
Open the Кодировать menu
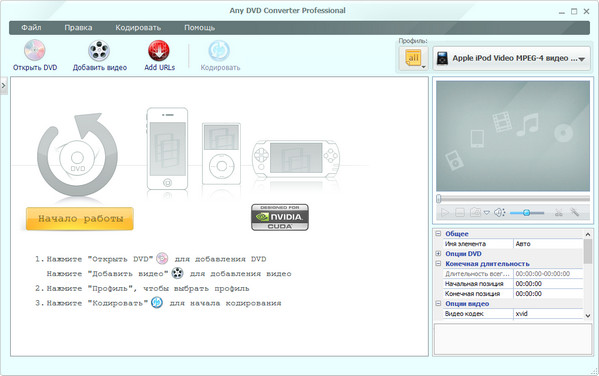coord(138,28)
